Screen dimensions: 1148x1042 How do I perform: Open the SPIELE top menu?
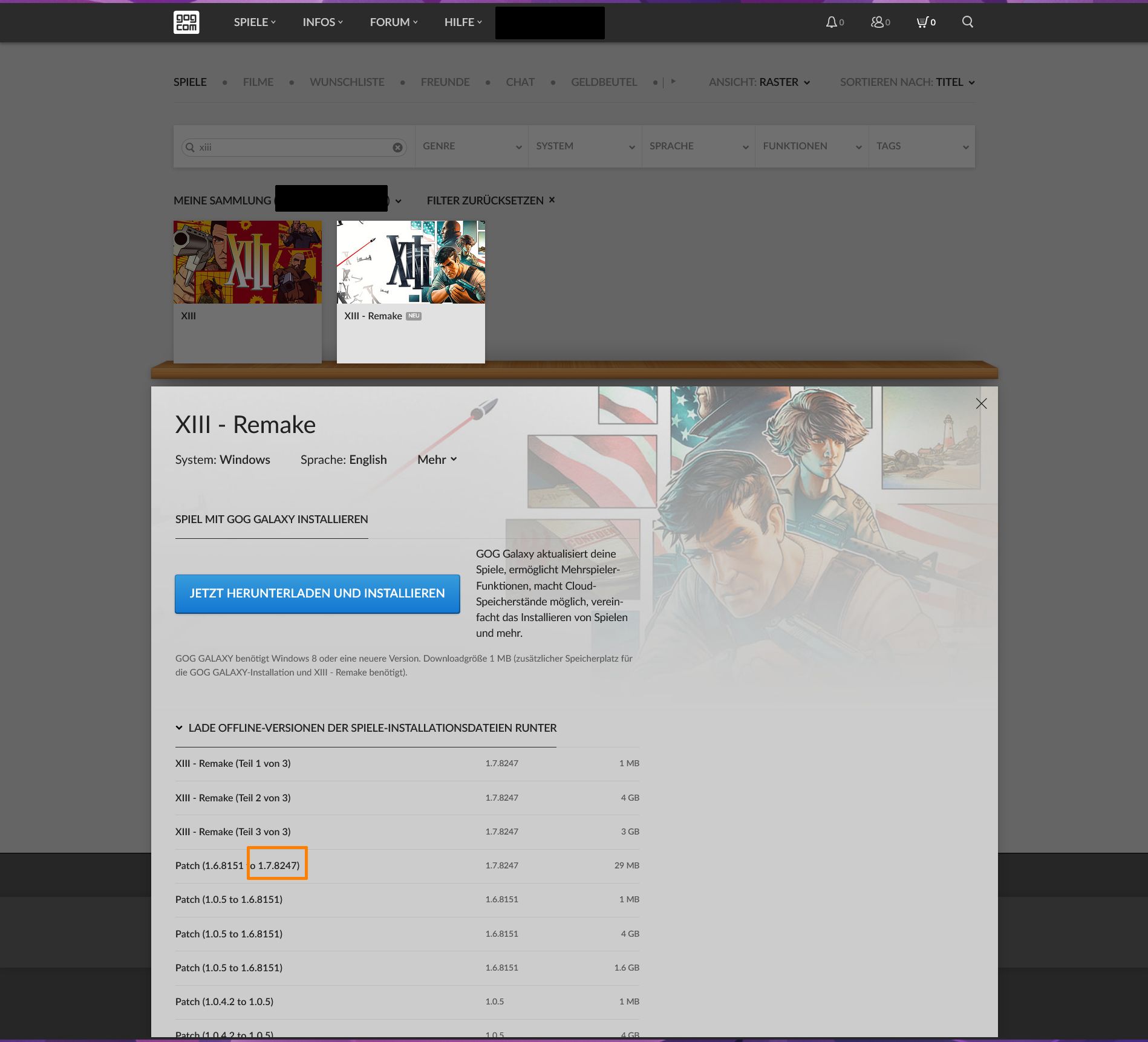(x=255, y=22)
